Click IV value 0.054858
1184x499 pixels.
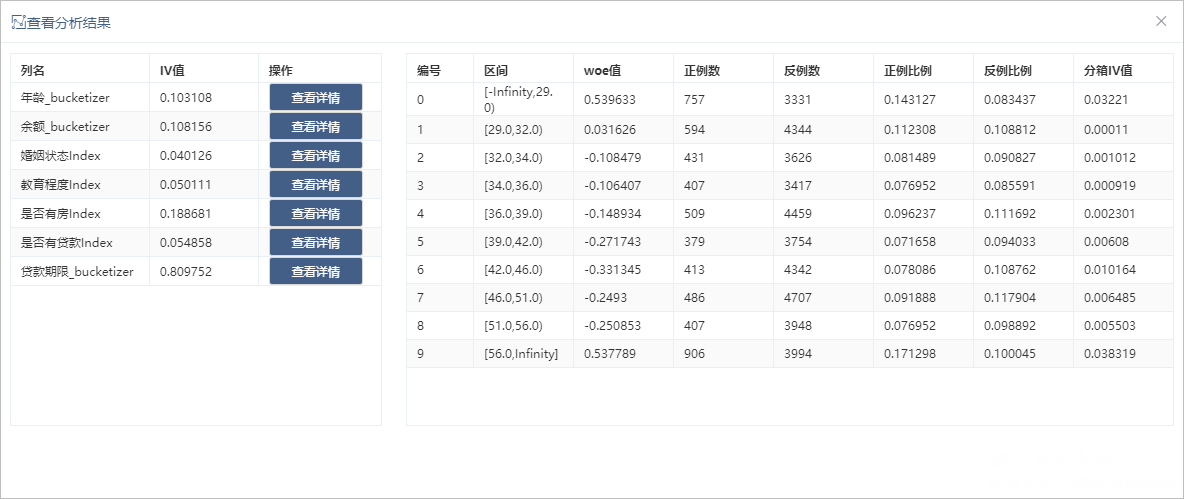point(186,242)
